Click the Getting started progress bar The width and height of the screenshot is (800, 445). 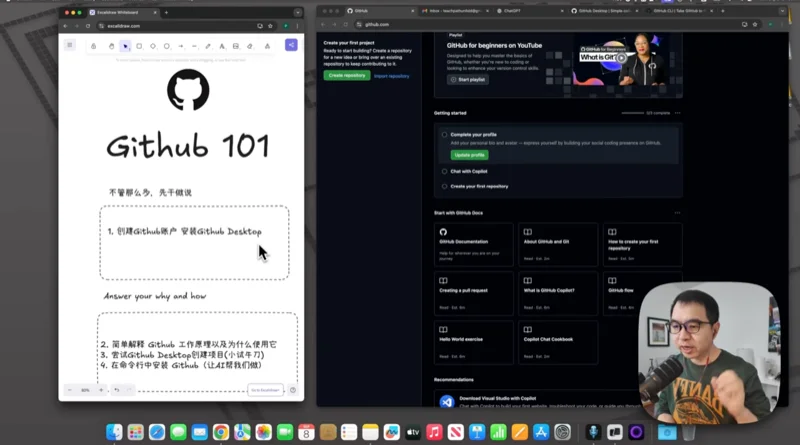click(633, 113)
